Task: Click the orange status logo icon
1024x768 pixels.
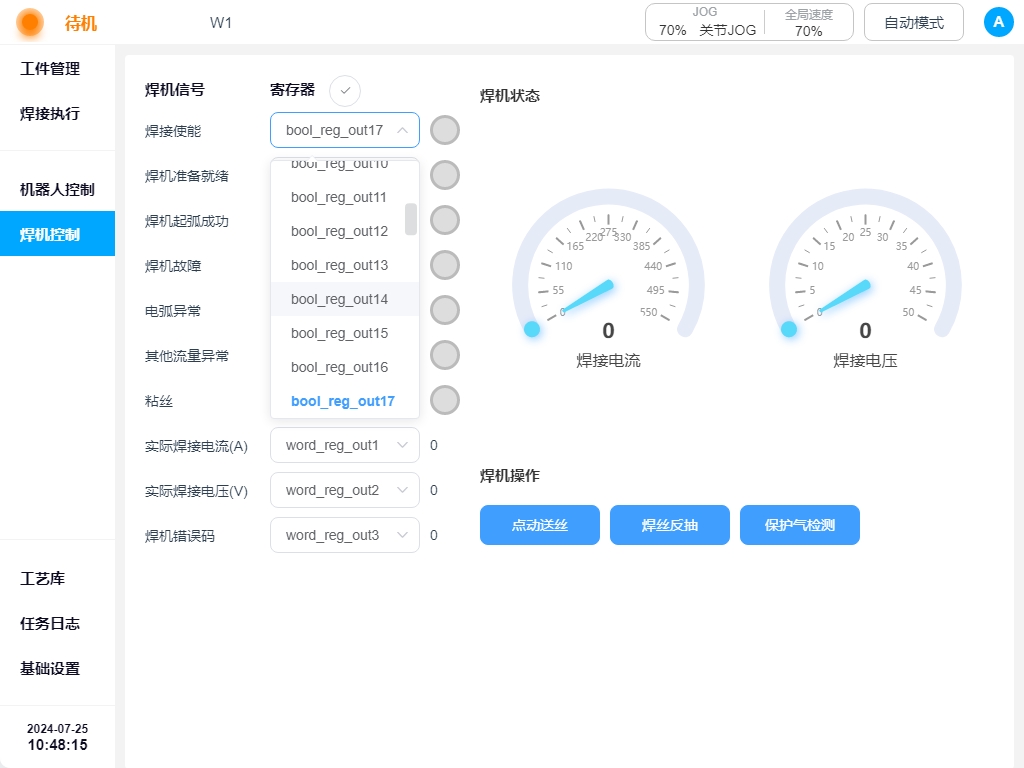Action: (x=30, y=22)
